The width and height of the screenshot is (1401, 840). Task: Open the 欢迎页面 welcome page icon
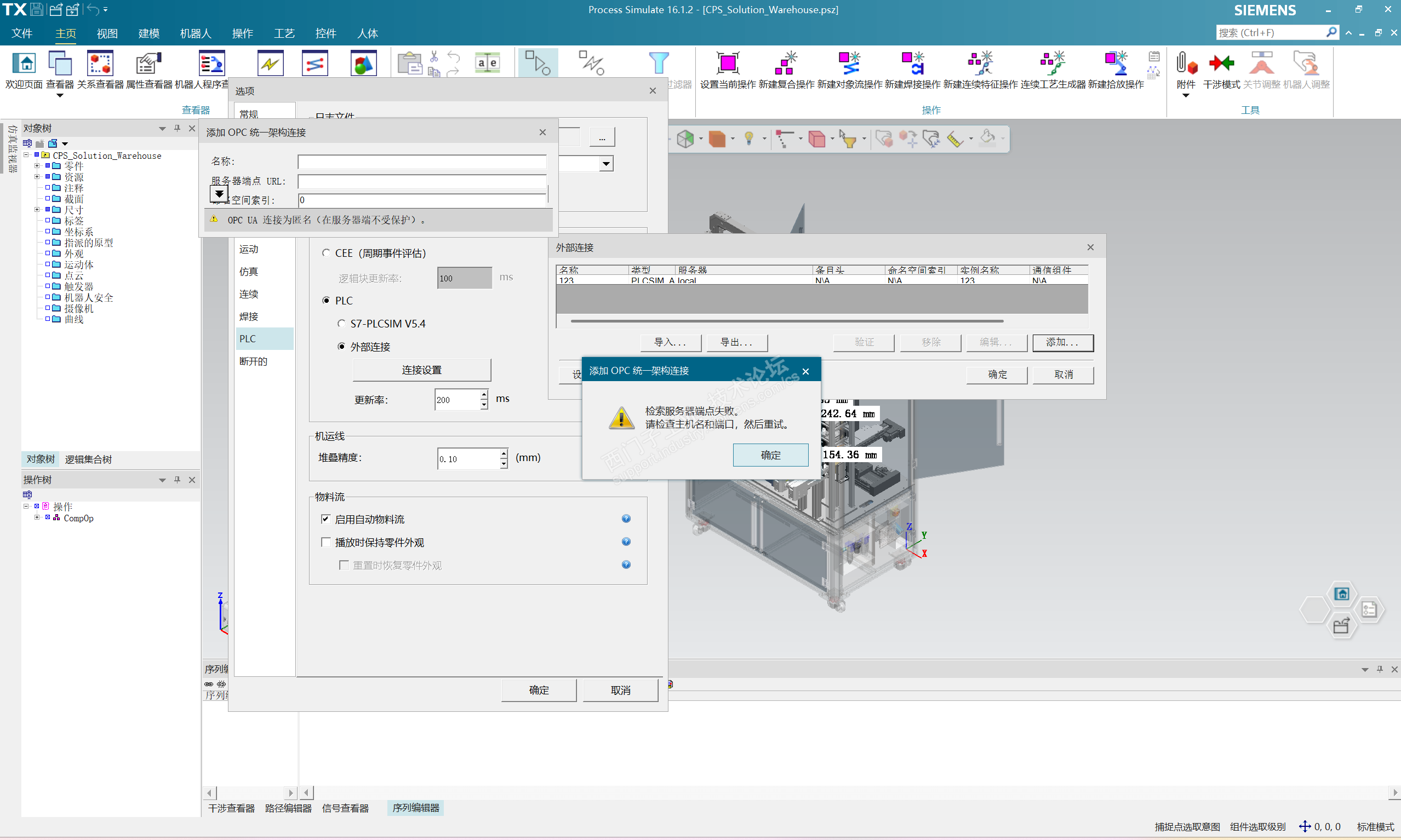24,64
